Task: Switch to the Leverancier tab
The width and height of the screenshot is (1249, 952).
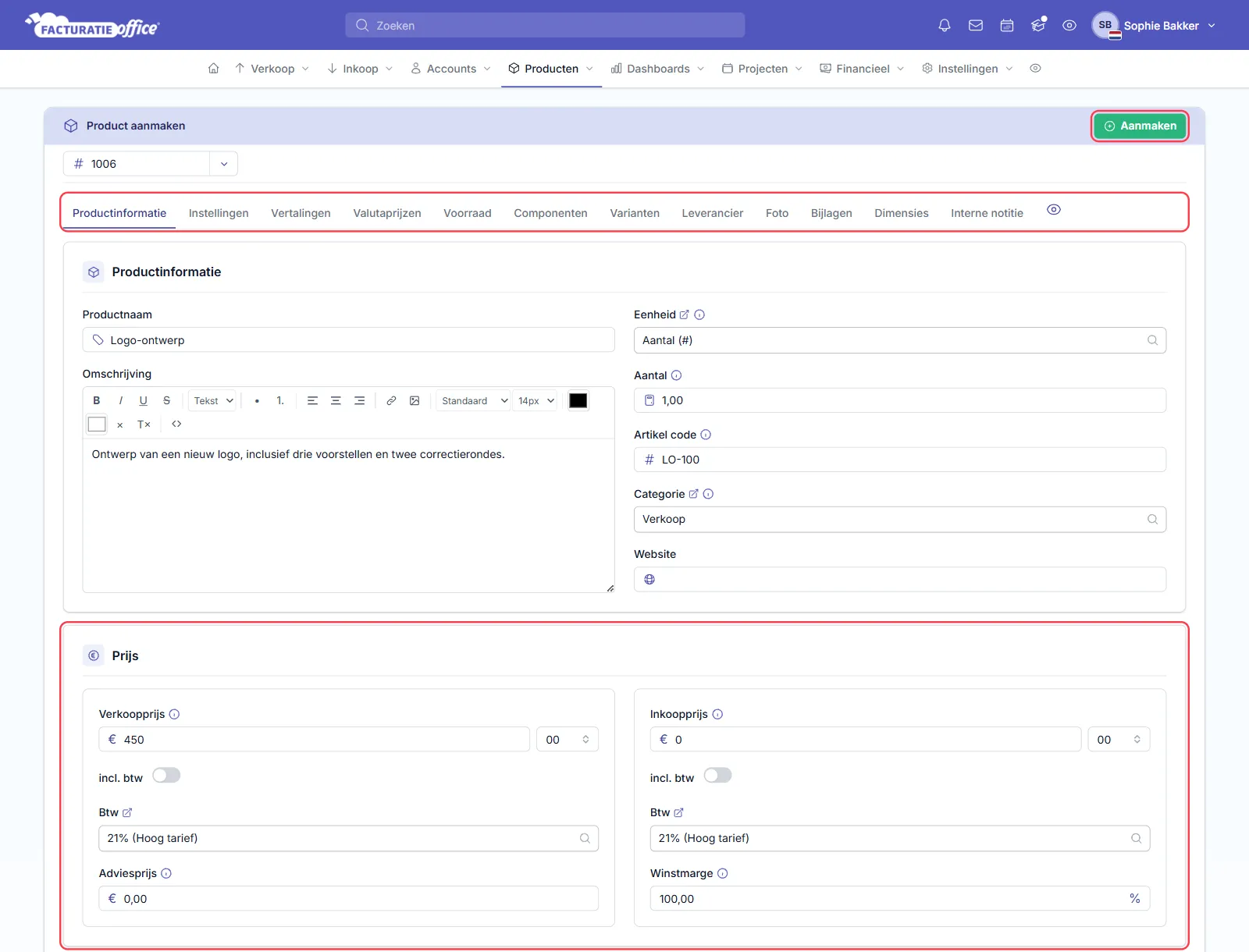Action: point(712,213)
